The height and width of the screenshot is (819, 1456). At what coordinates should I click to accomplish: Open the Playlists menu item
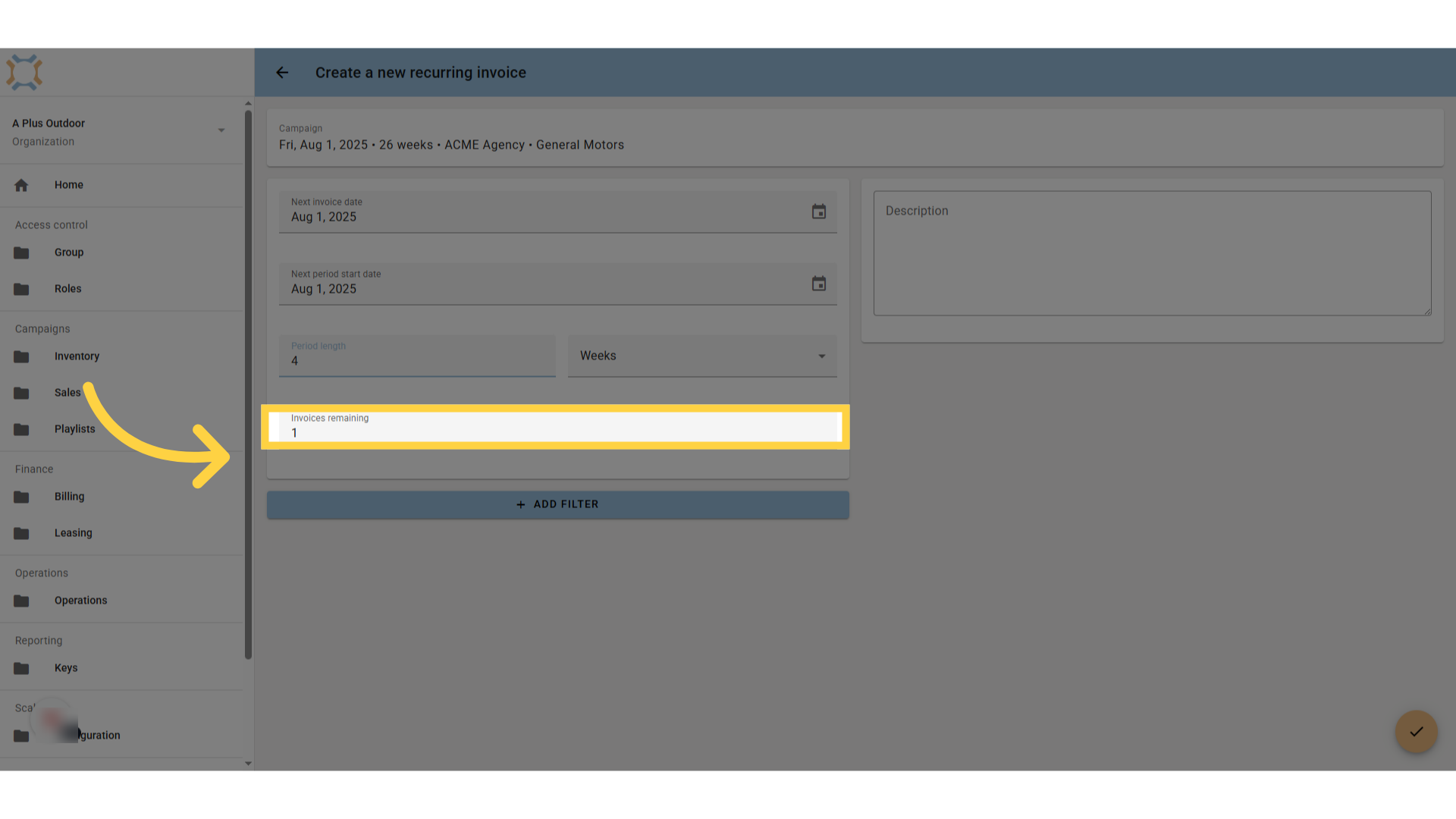[x=121, y=429]
